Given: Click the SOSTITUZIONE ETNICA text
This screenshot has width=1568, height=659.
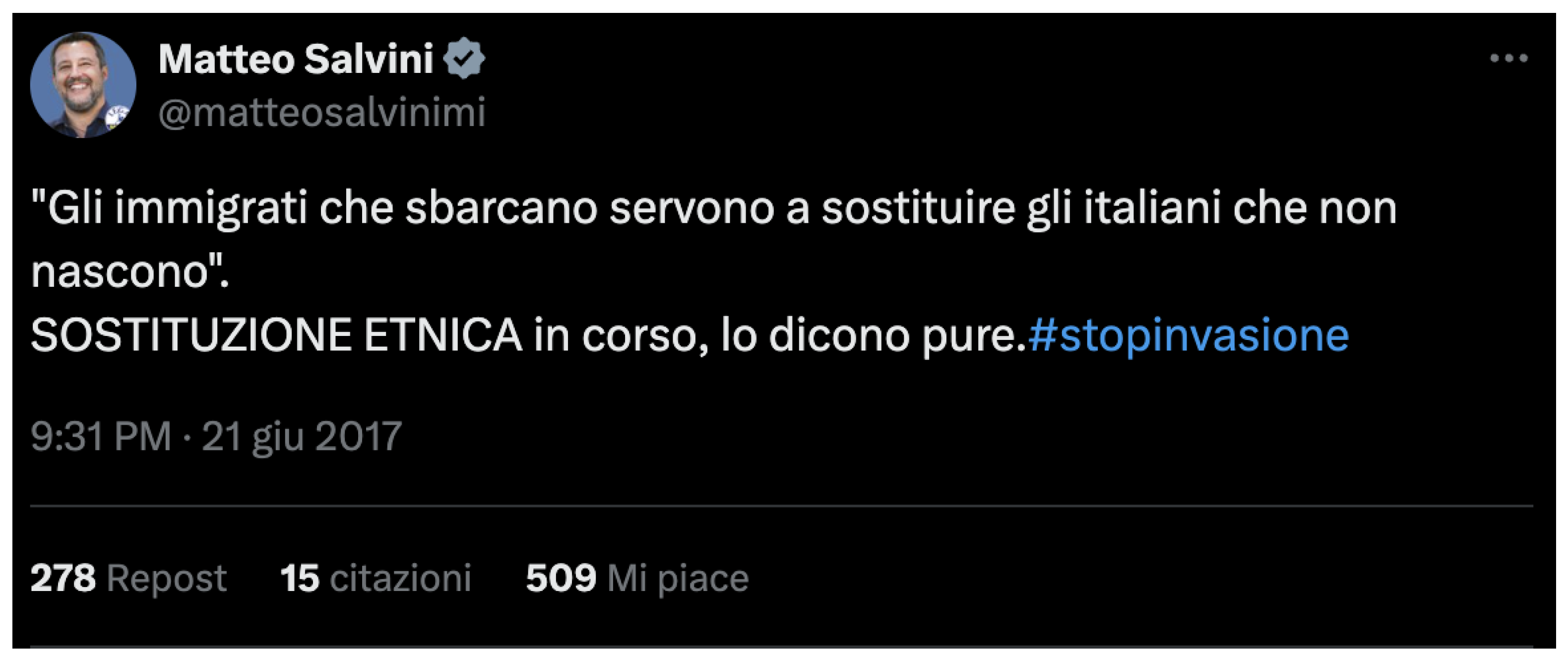Looking at the screenshot, I should [276, 335].
